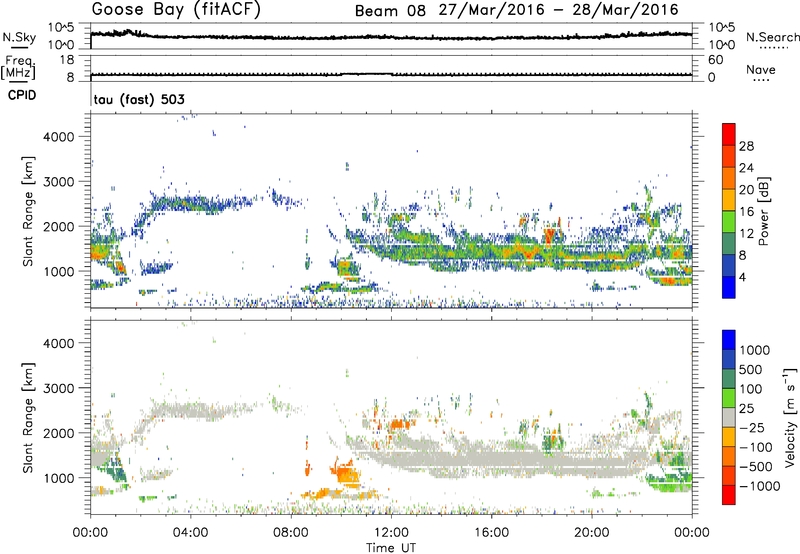Click the "60" tick on the Nave axis
This screenshot has width=800, height=554.
coord(715,60)
